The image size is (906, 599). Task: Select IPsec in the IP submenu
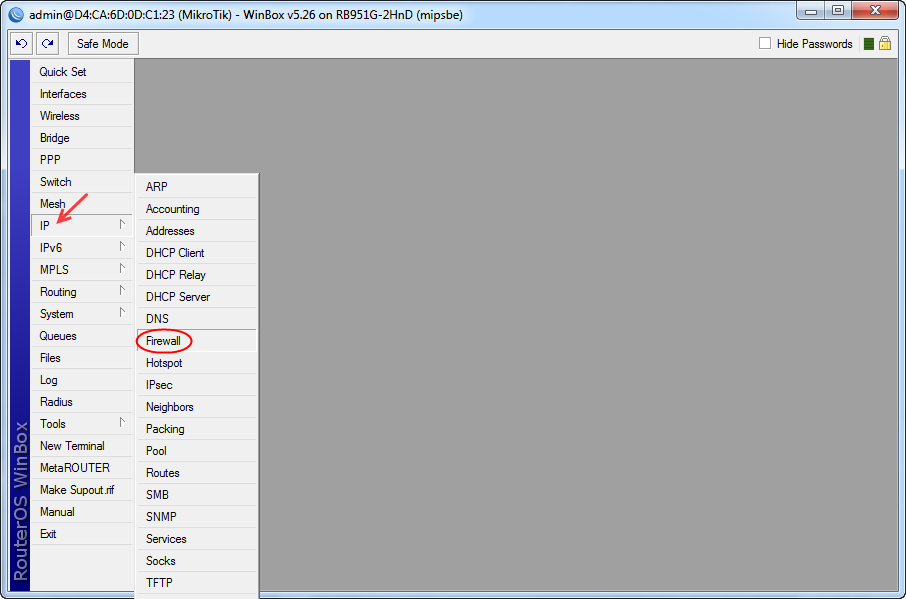coord(196,385)
